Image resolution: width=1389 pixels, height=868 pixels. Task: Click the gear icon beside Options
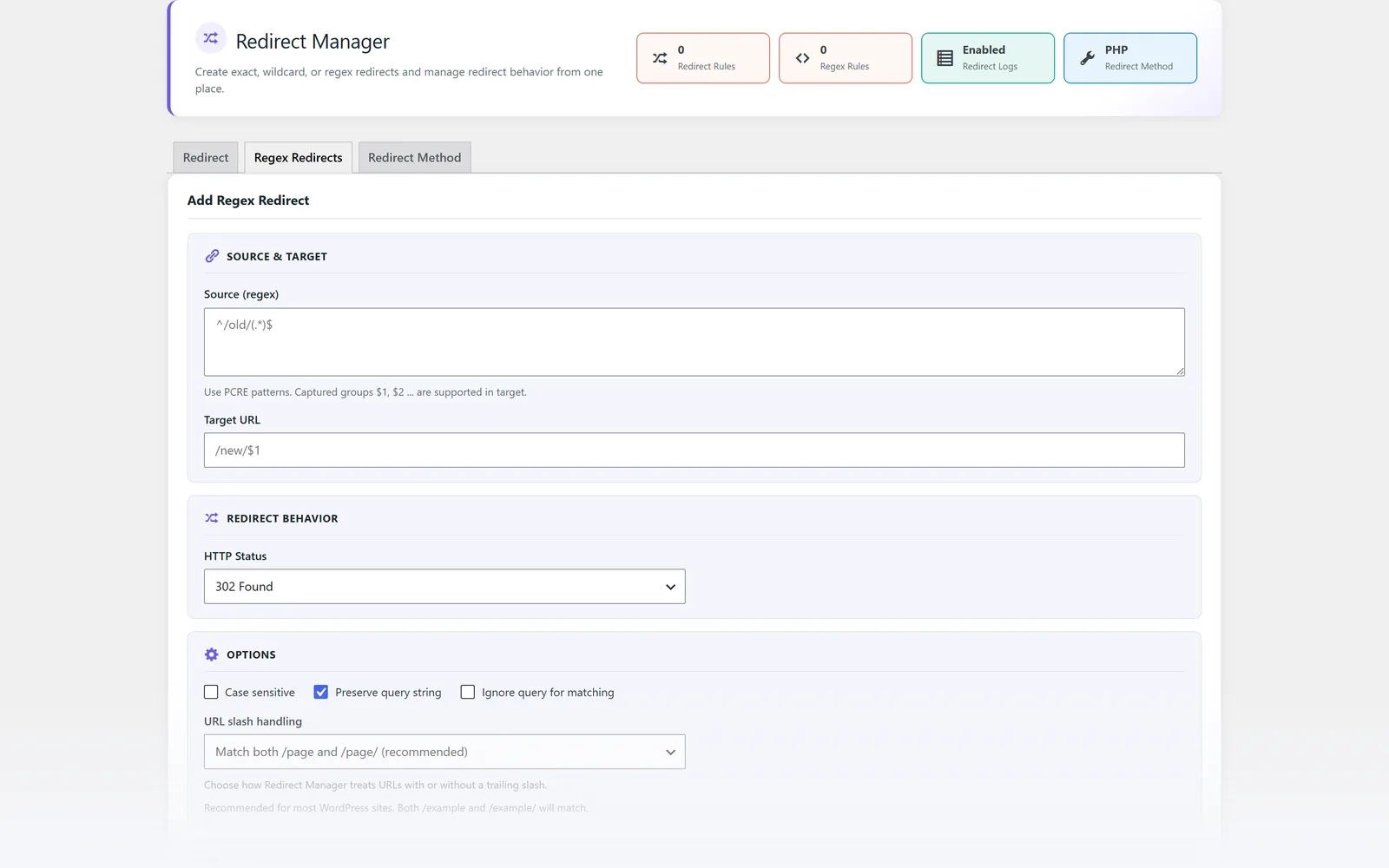[212, 654]
